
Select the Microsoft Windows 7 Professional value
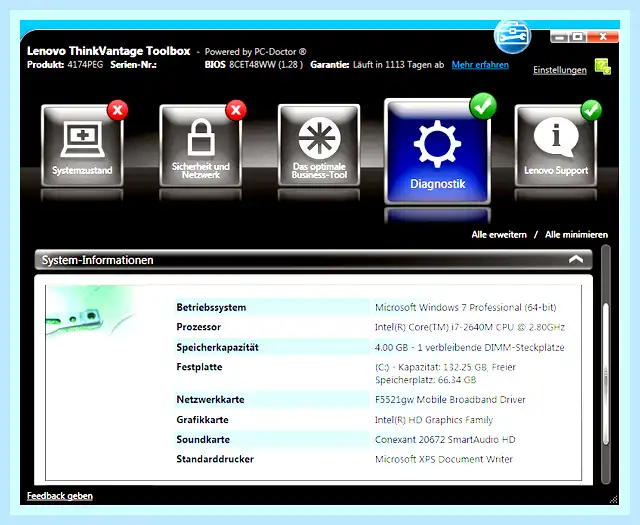(x=465, y=307)
